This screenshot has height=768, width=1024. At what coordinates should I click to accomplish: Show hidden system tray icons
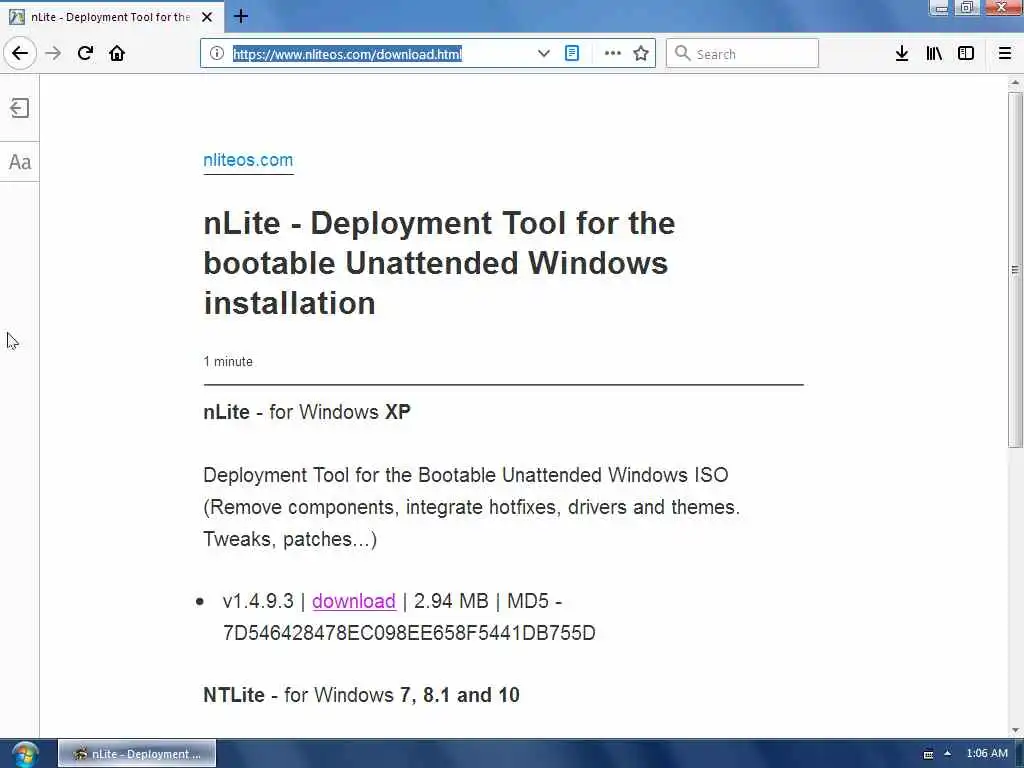click(948, 753)
